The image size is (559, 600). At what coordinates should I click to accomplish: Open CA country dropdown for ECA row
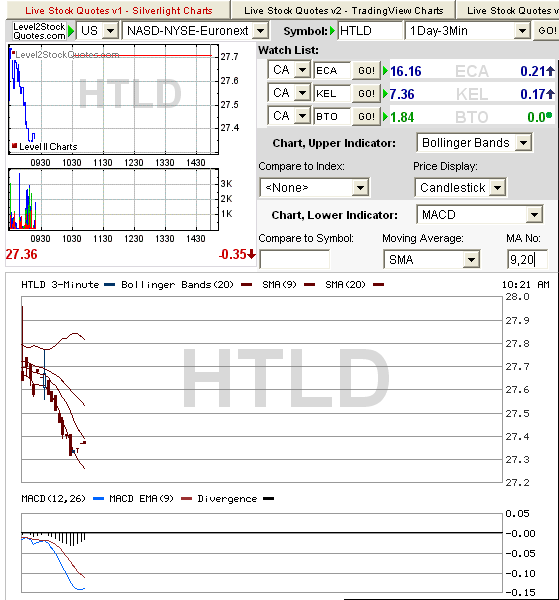(289, 70)
